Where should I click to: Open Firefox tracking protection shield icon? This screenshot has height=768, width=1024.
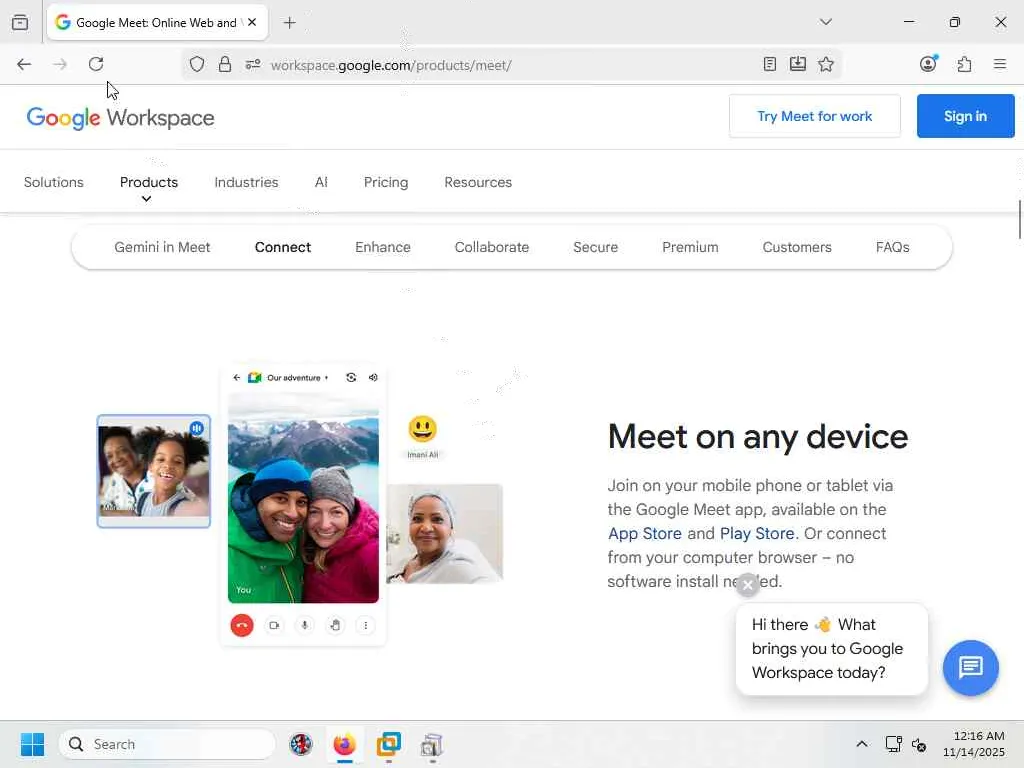[197, 64]
